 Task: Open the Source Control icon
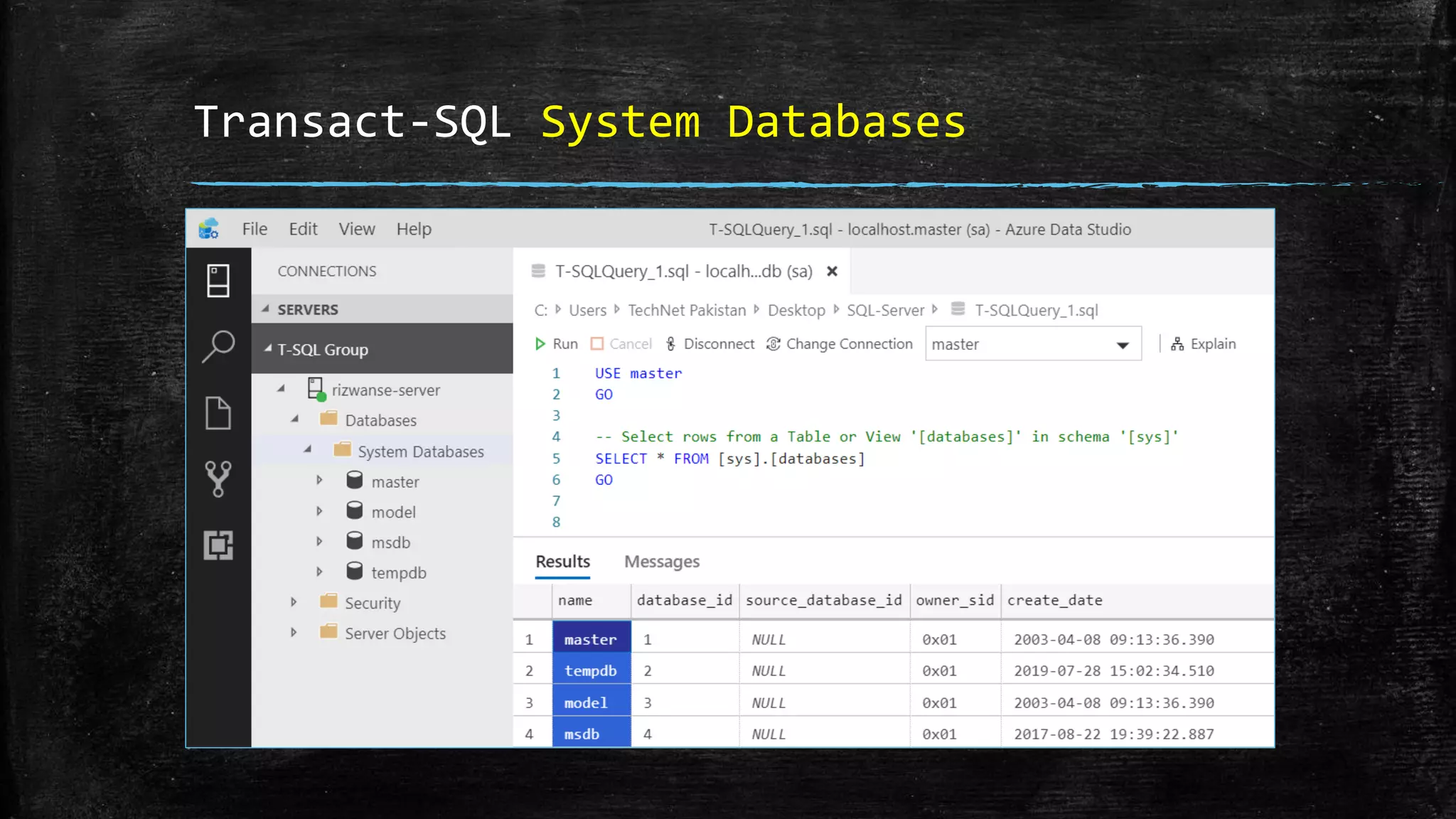218,479
